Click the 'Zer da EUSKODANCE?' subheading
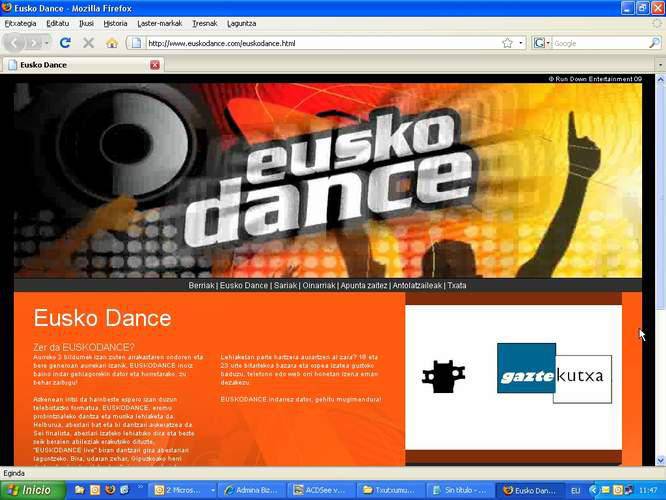This screenshot has width=666, height=500. [84, 347]
